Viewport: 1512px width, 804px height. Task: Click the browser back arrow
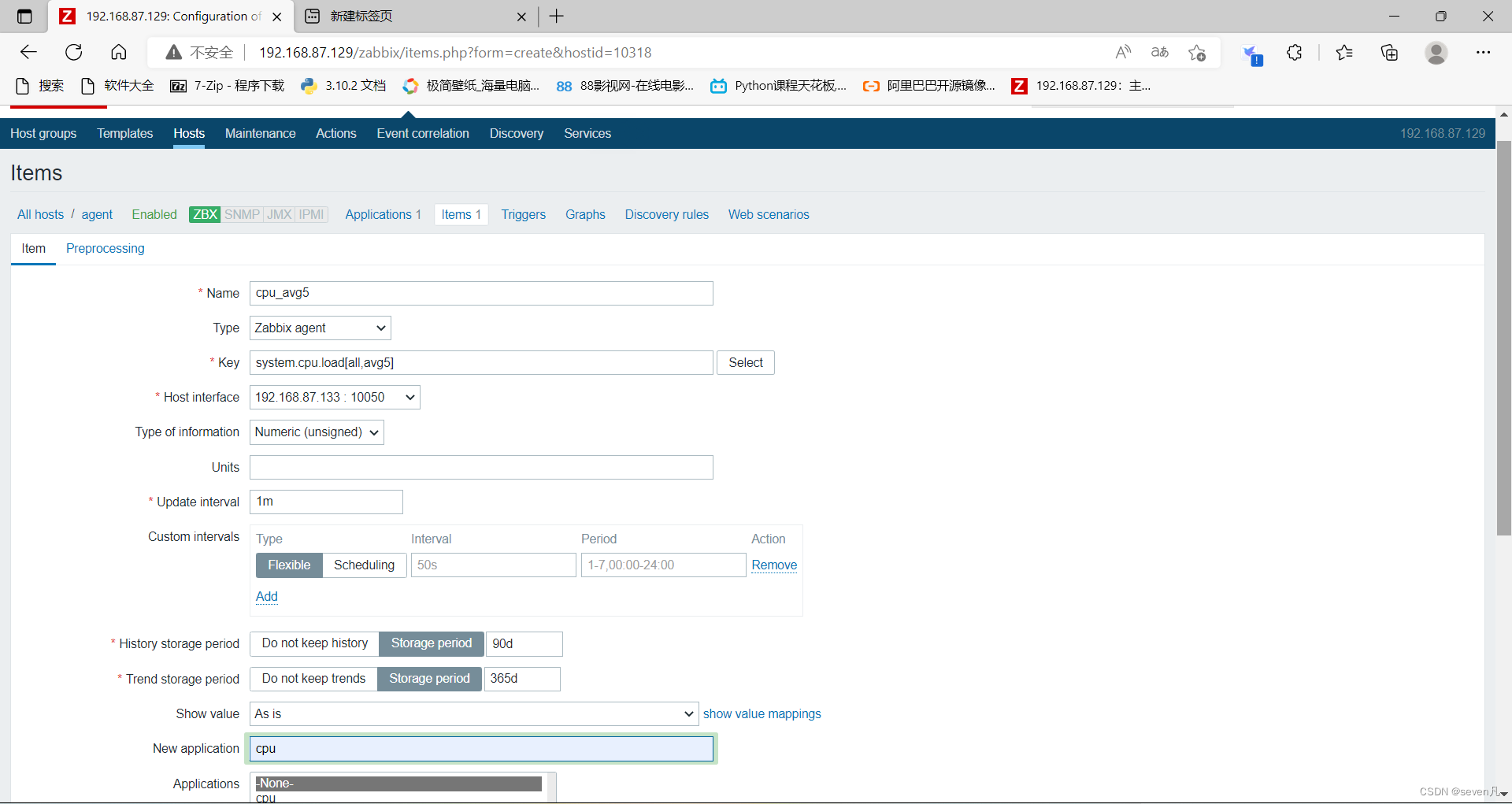tap(29, 53)
